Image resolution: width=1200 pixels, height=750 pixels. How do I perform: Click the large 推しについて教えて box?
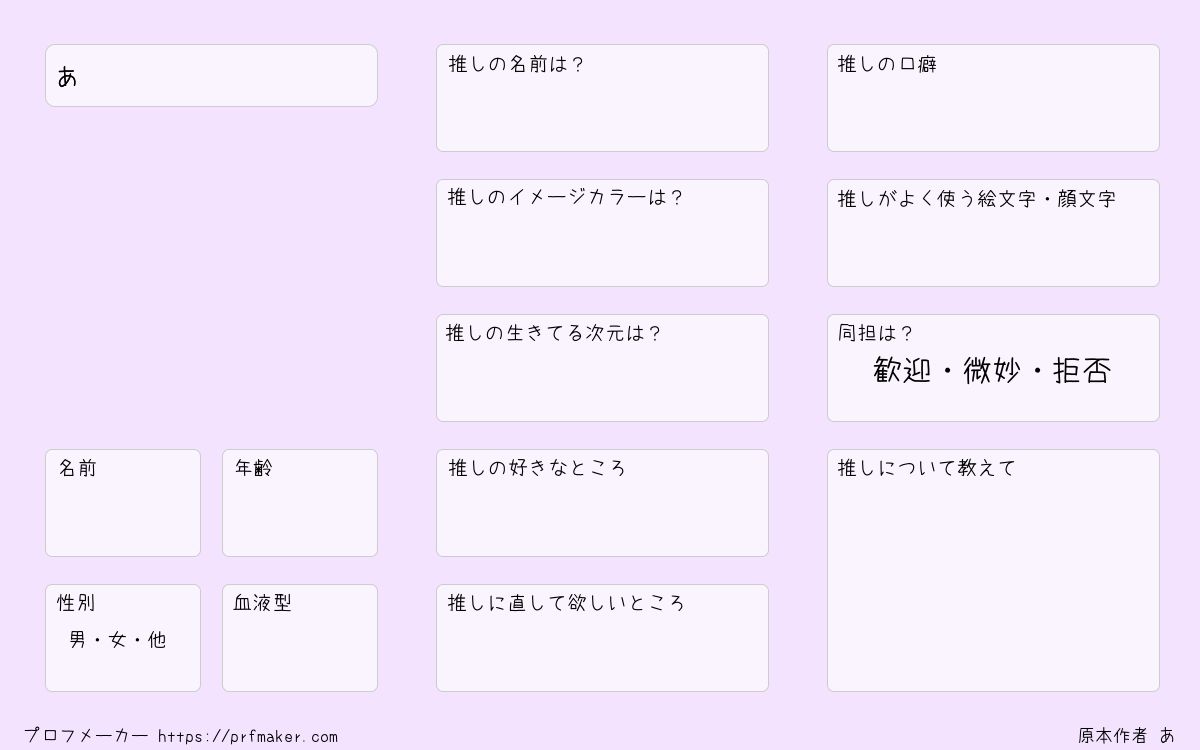click(993, 570)
